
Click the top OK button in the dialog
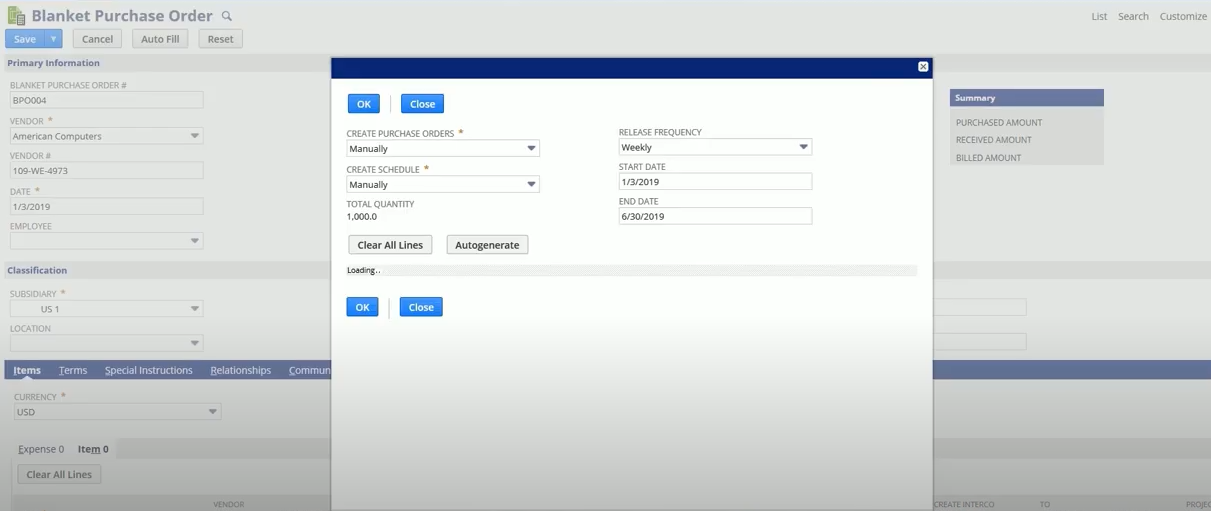pyautogui.click(x=363, y=104)
